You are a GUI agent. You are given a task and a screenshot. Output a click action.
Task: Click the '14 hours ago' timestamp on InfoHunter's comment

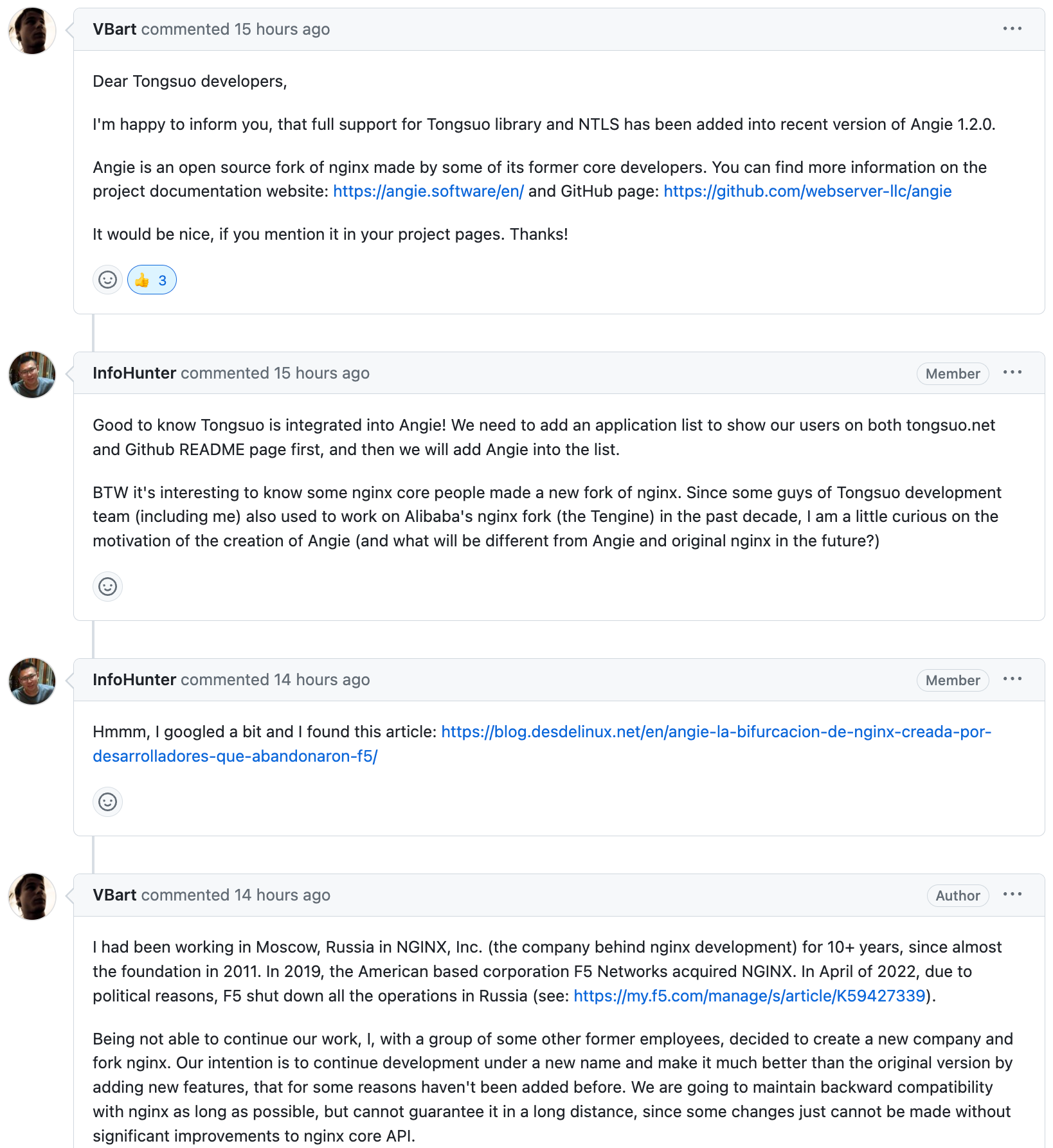[321, 680]
